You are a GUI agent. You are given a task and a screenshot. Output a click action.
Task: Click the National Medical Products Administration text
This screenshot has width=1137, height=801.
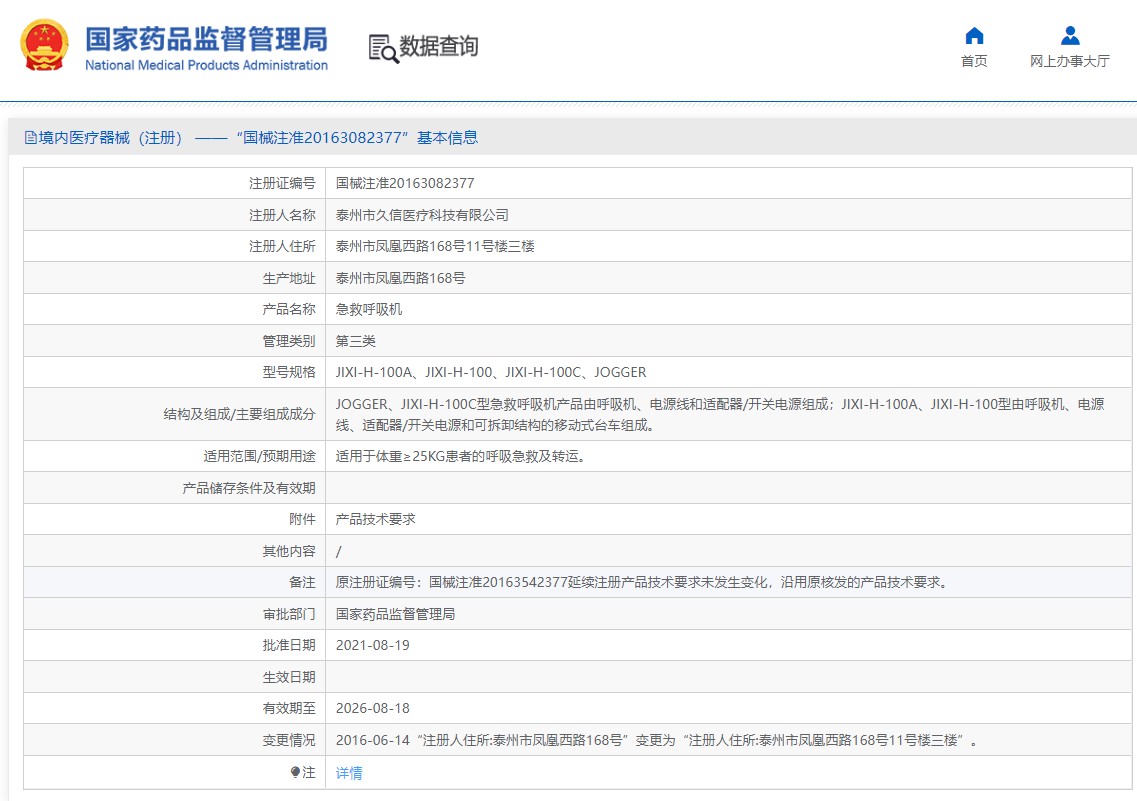click(206, 66)
